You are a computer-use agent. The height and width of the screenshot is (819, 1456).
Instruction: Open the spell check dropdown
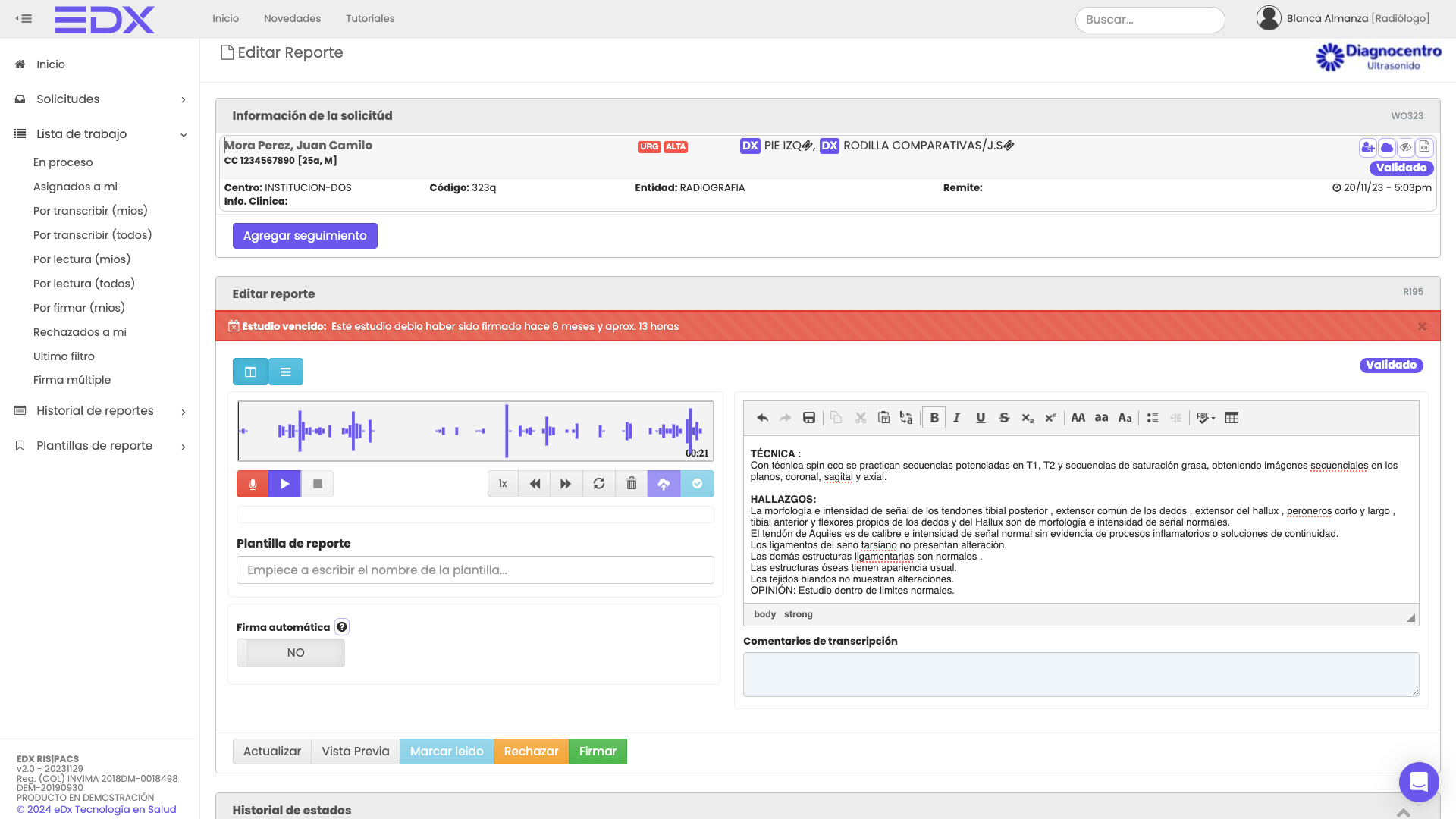(x=1206, y=418)
